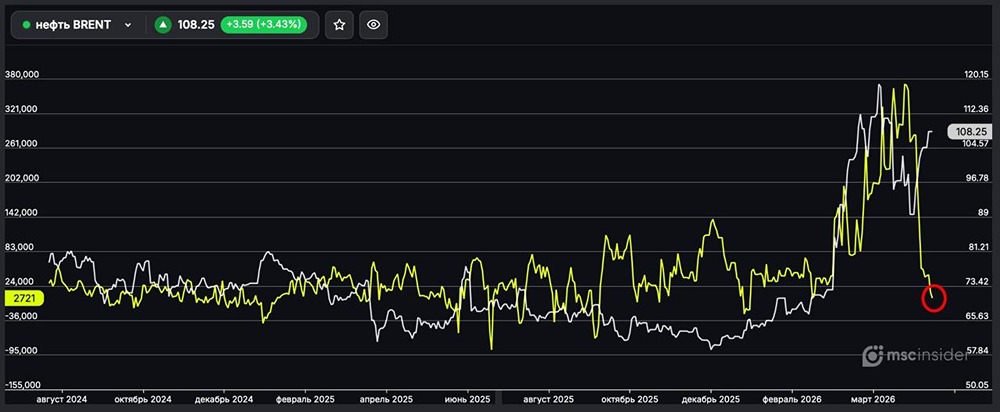Screen dimensions: 1000x412
Task: Click the 108.25 price tag on right axis
Action: [x=970, y=131]
